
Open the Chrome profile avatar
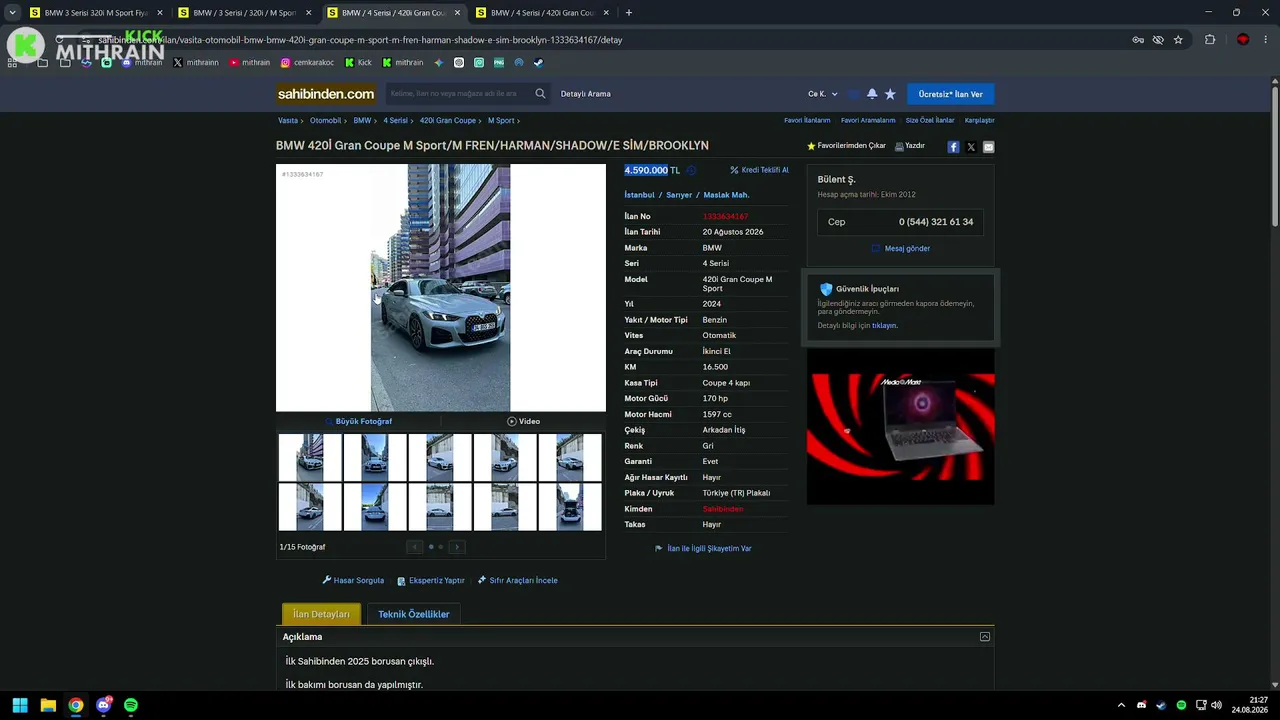(1243, 40)
